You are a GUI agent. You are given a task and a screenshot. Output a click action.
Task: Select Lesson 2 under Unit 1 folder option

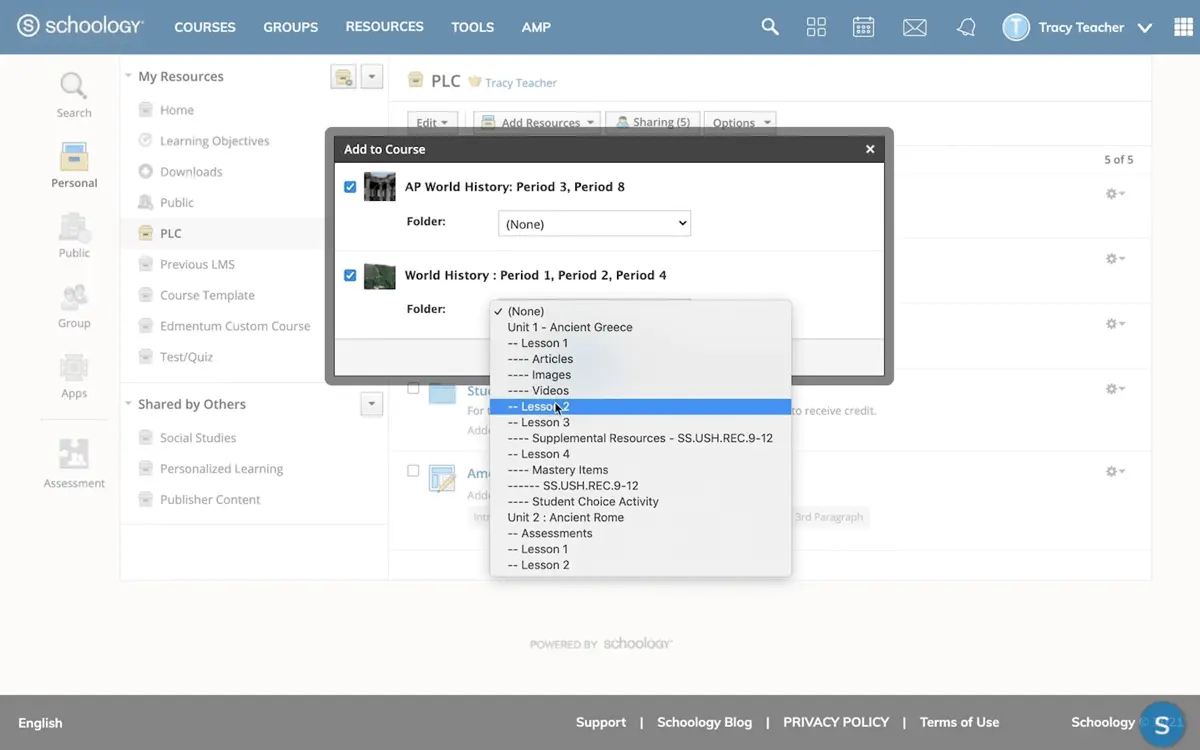point(640,407)
